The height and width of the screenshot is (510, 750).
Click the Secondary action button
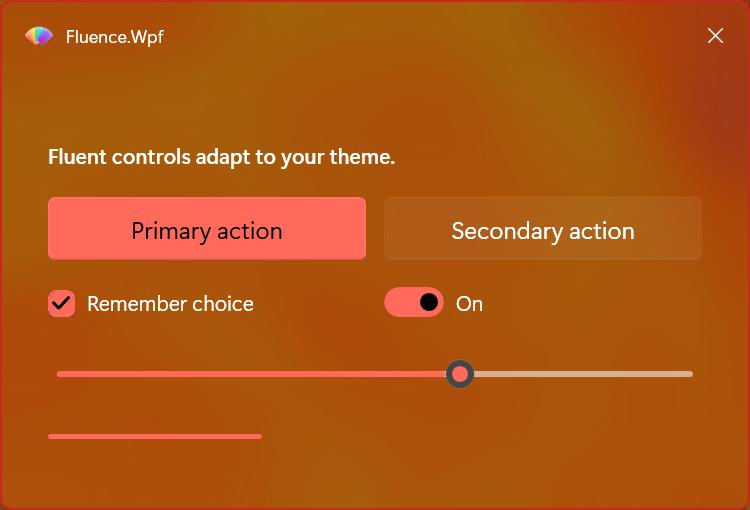point(543,229)
